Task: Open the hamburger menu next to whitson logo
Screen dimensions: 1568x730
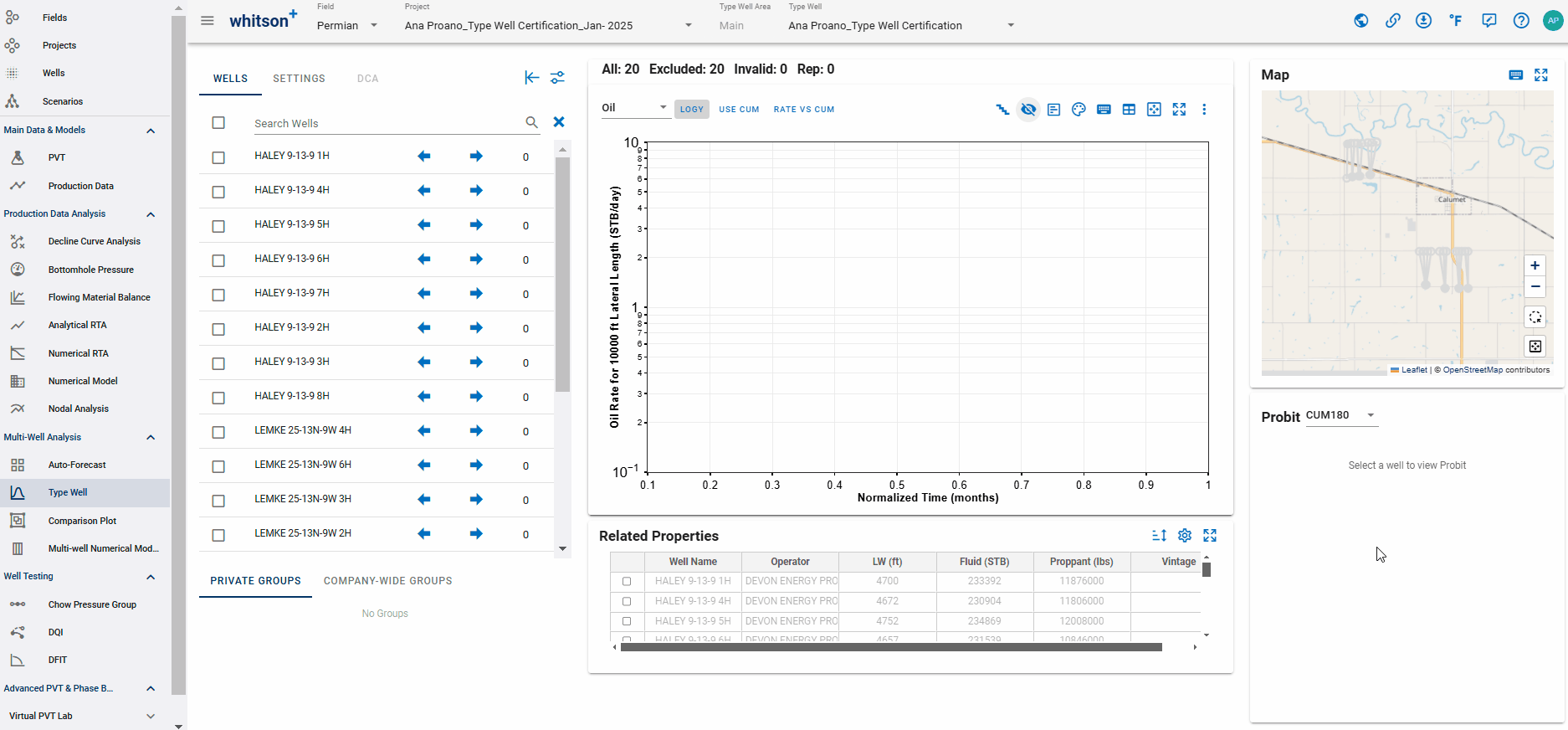Action: pyautogui.click(x=208, y=21)
